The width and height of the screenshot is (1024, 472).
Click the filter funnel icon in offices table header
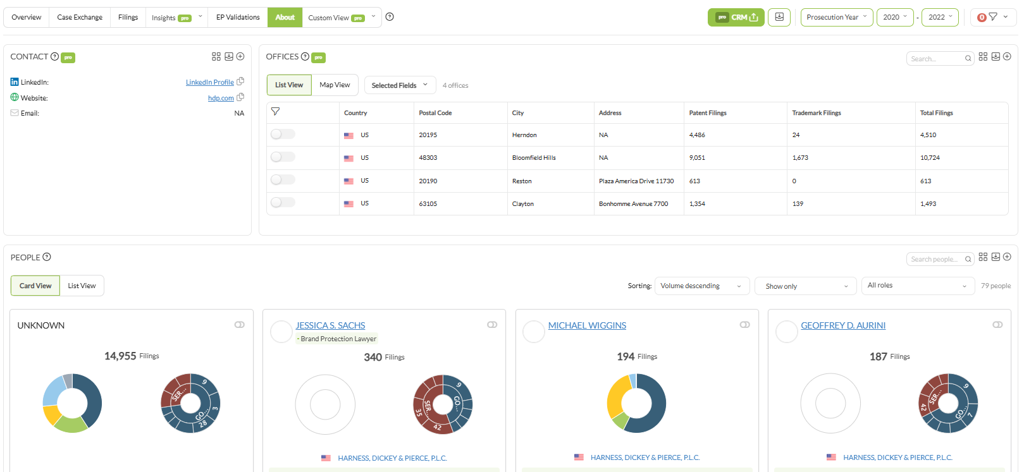[x=276, y=112]
